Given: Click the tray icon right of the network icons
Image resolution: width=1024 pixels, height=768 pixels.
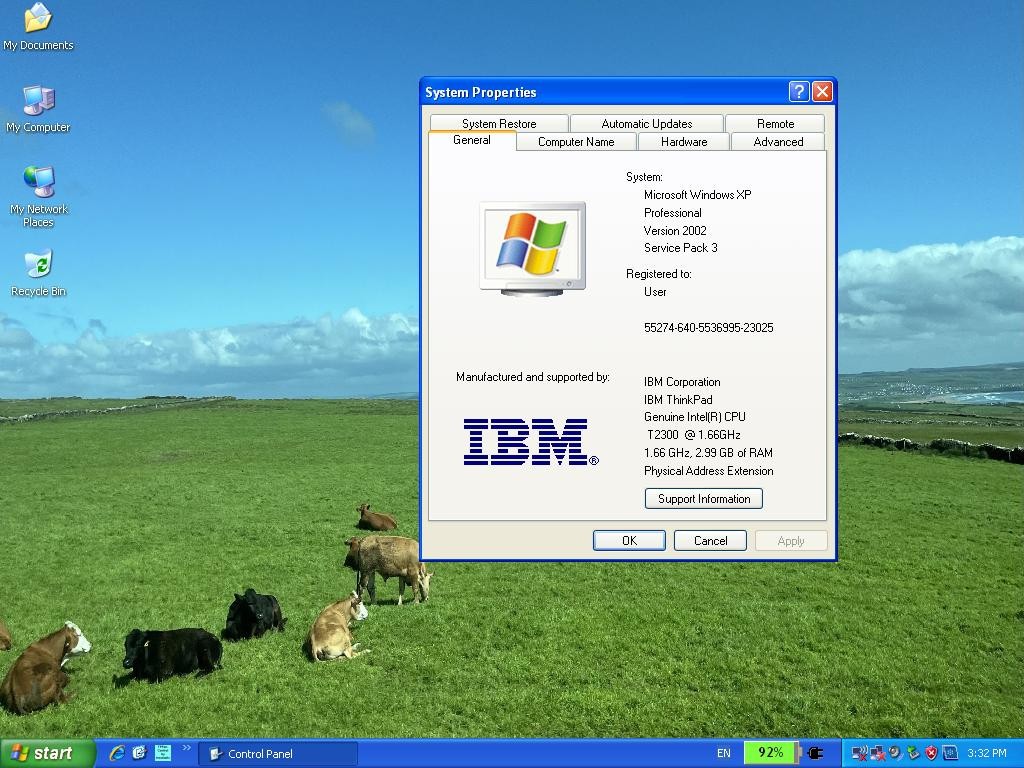Looking at the screenshot, I should coord(895,753).
